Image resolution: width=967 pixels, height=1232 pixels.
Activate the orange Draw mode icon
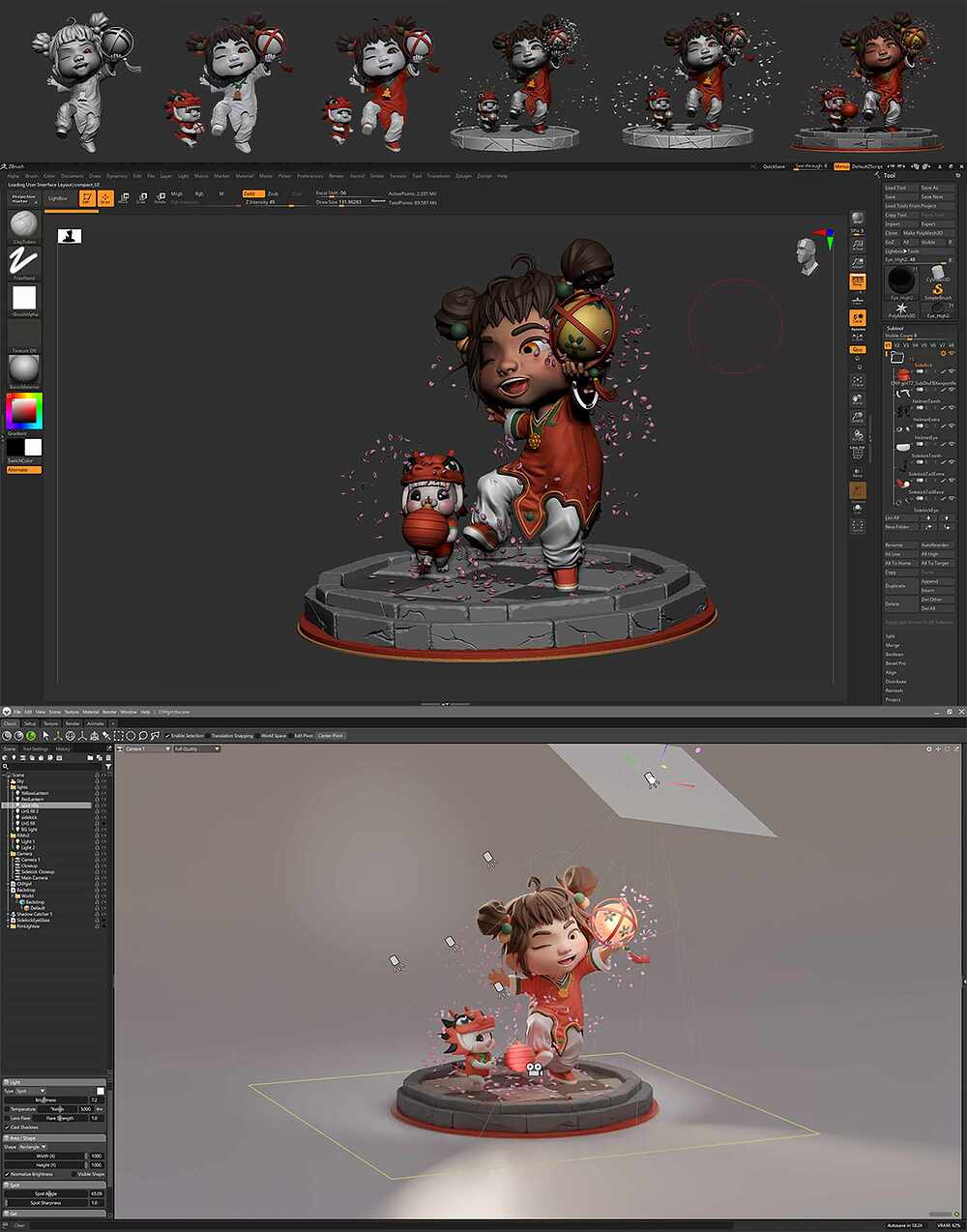[104, 198]
